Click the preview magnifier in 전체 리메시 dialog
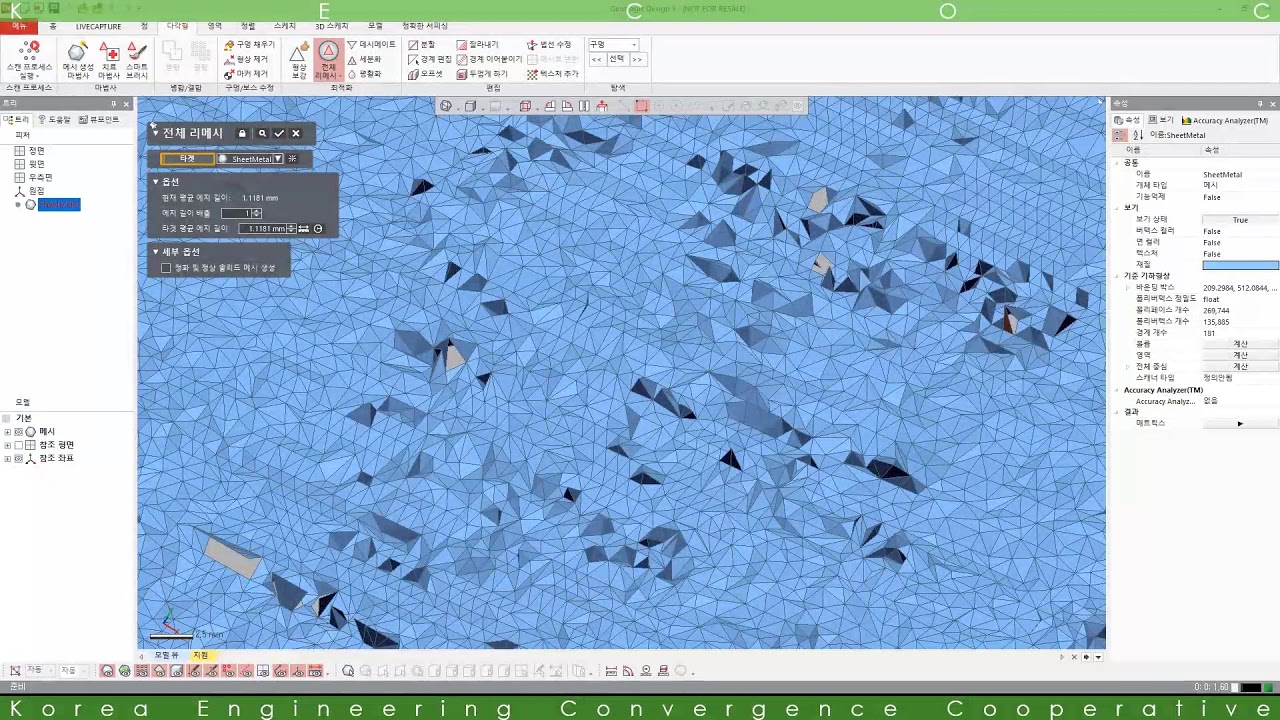 (x=262, y=133)
